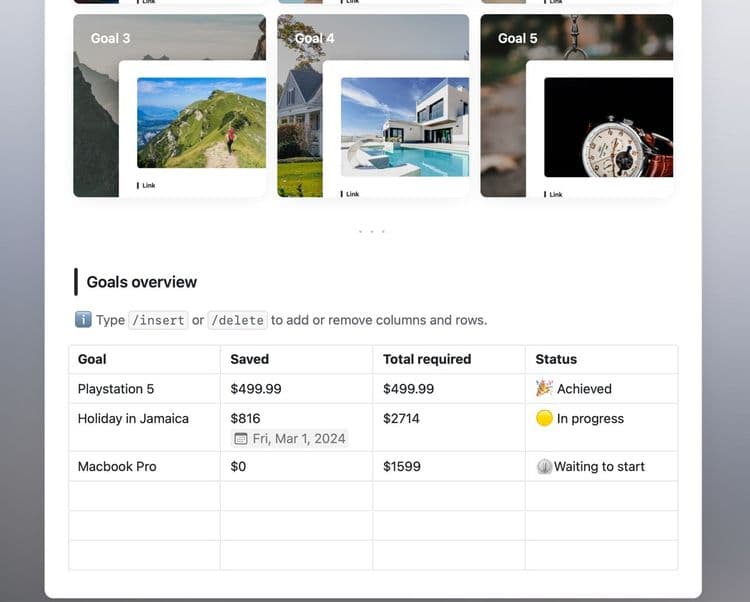
Task: Click the Link under the villa photo
Action: point(352,194)
